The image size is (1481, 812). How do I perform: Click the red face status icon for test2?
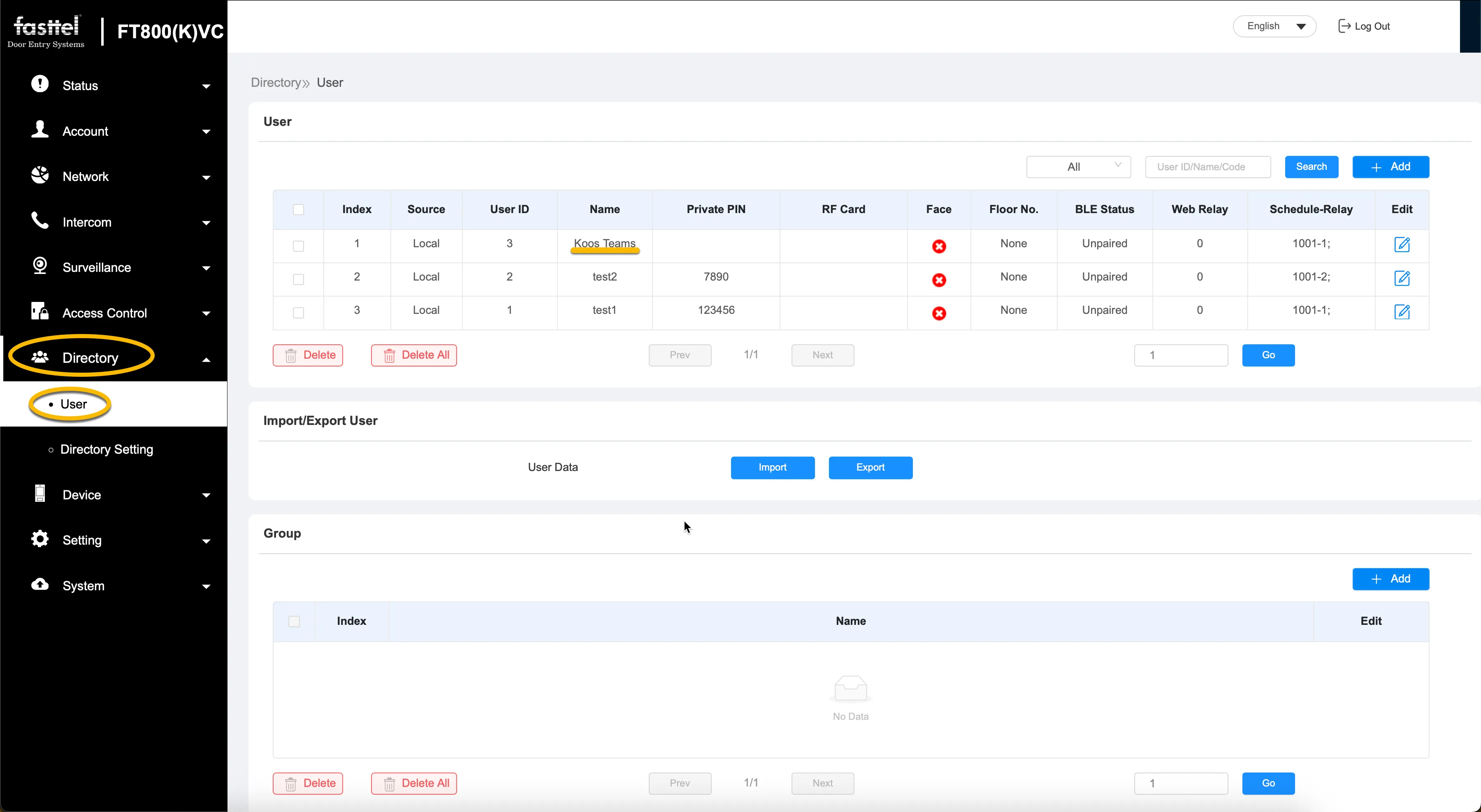pyautogui.click(x=939, y=280)
